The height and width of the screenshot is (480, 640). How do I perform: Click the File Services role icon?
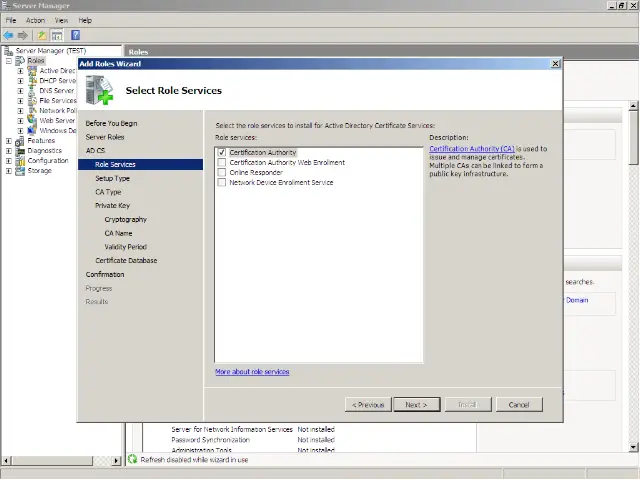pyautogui.click(x=32, y=100)
